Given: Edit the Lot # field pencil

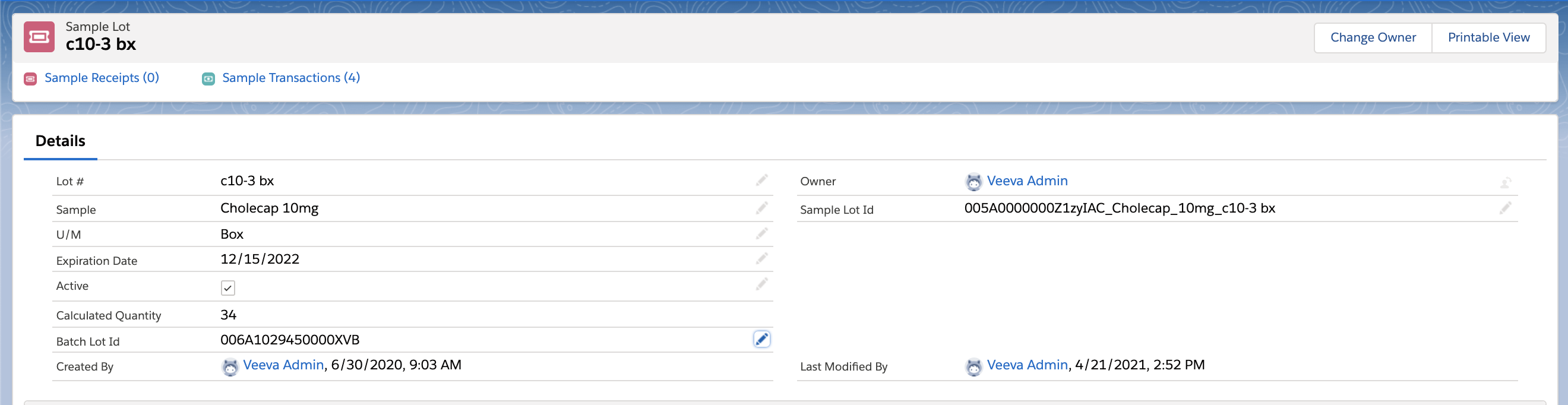Looking at the screenshot, I should 761,181.
